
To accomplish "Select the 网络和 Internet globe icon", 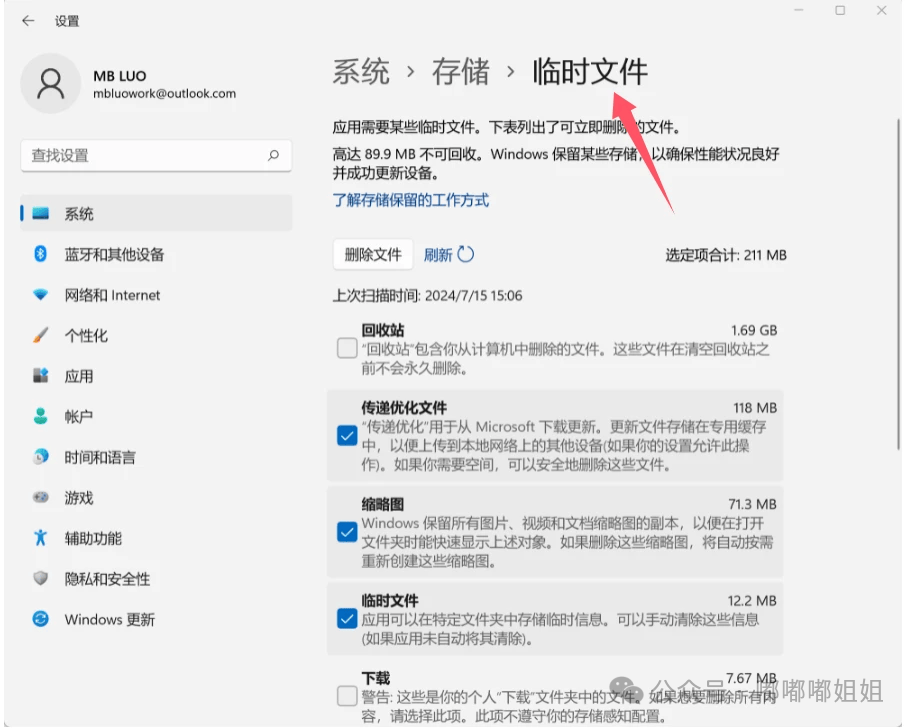I will click(x=39, y=295).
